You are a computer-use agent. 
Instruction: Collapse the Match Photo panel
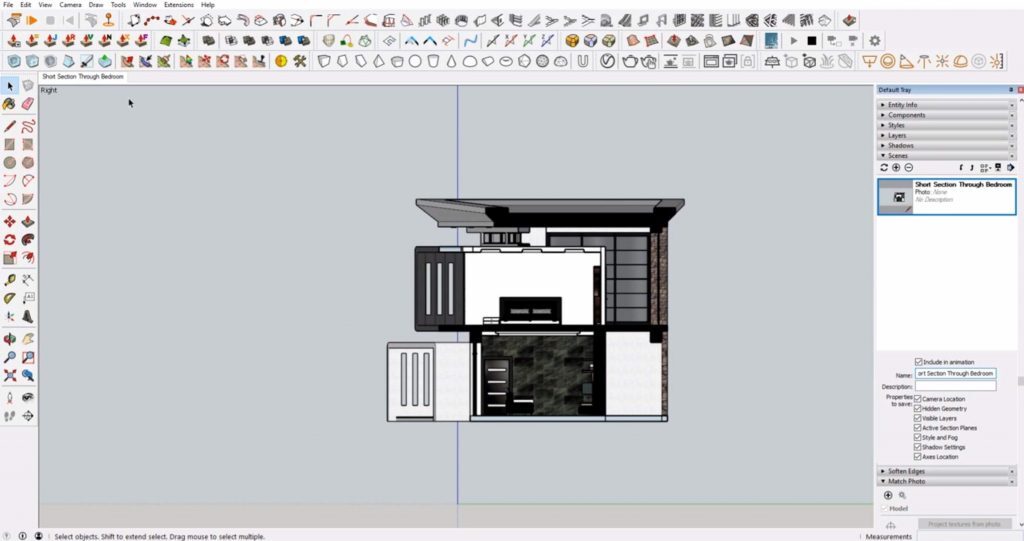point(946,481)
